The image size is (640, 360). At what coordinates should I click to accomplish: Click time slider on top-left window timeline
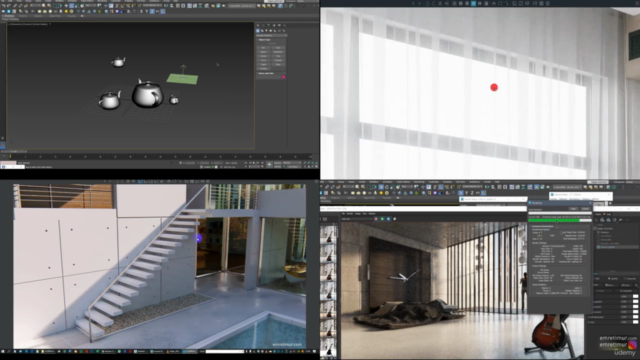click(x=13, y=151)
